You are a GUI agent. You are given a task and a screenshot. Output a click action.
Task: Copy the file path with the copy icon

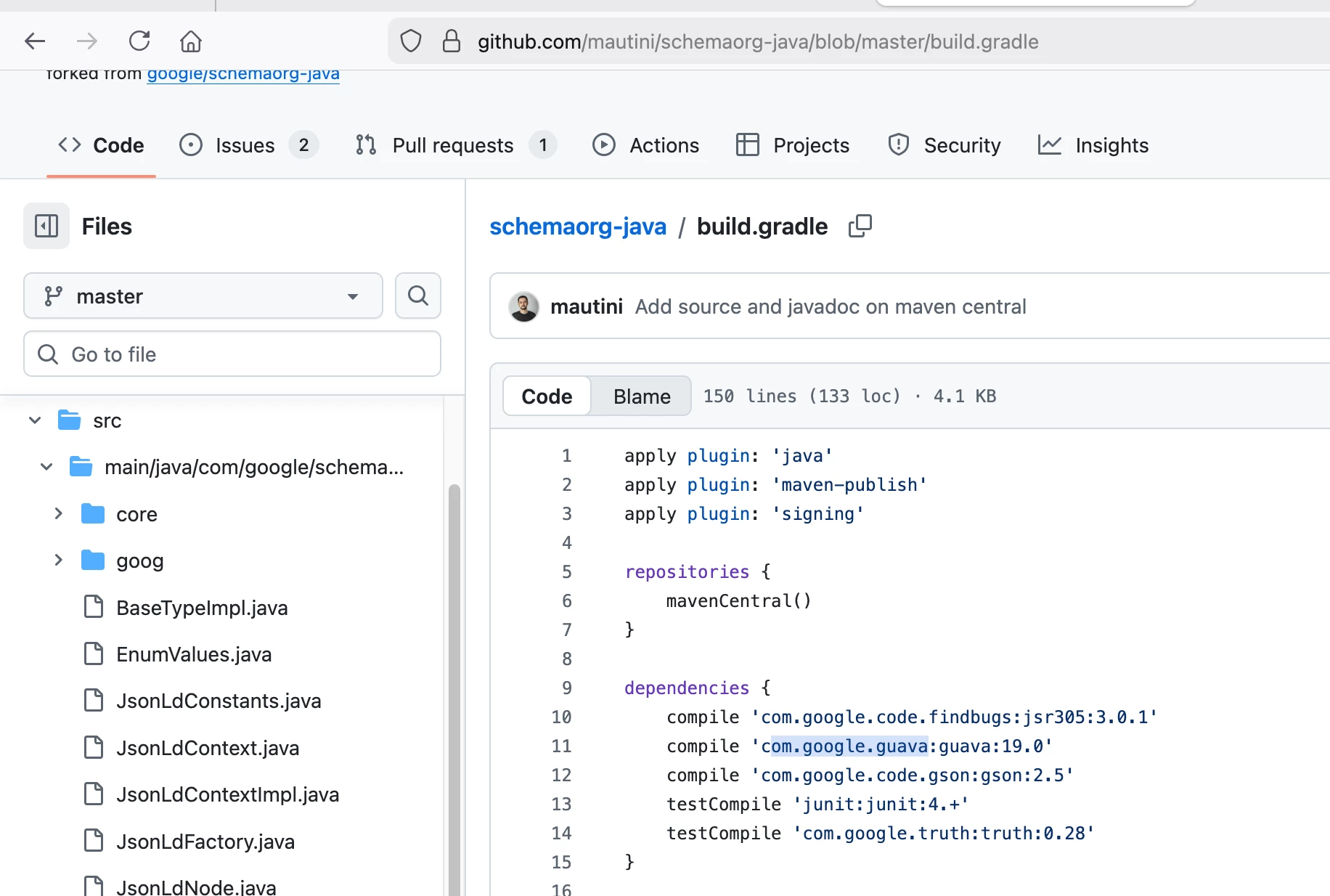coord(860,226)
